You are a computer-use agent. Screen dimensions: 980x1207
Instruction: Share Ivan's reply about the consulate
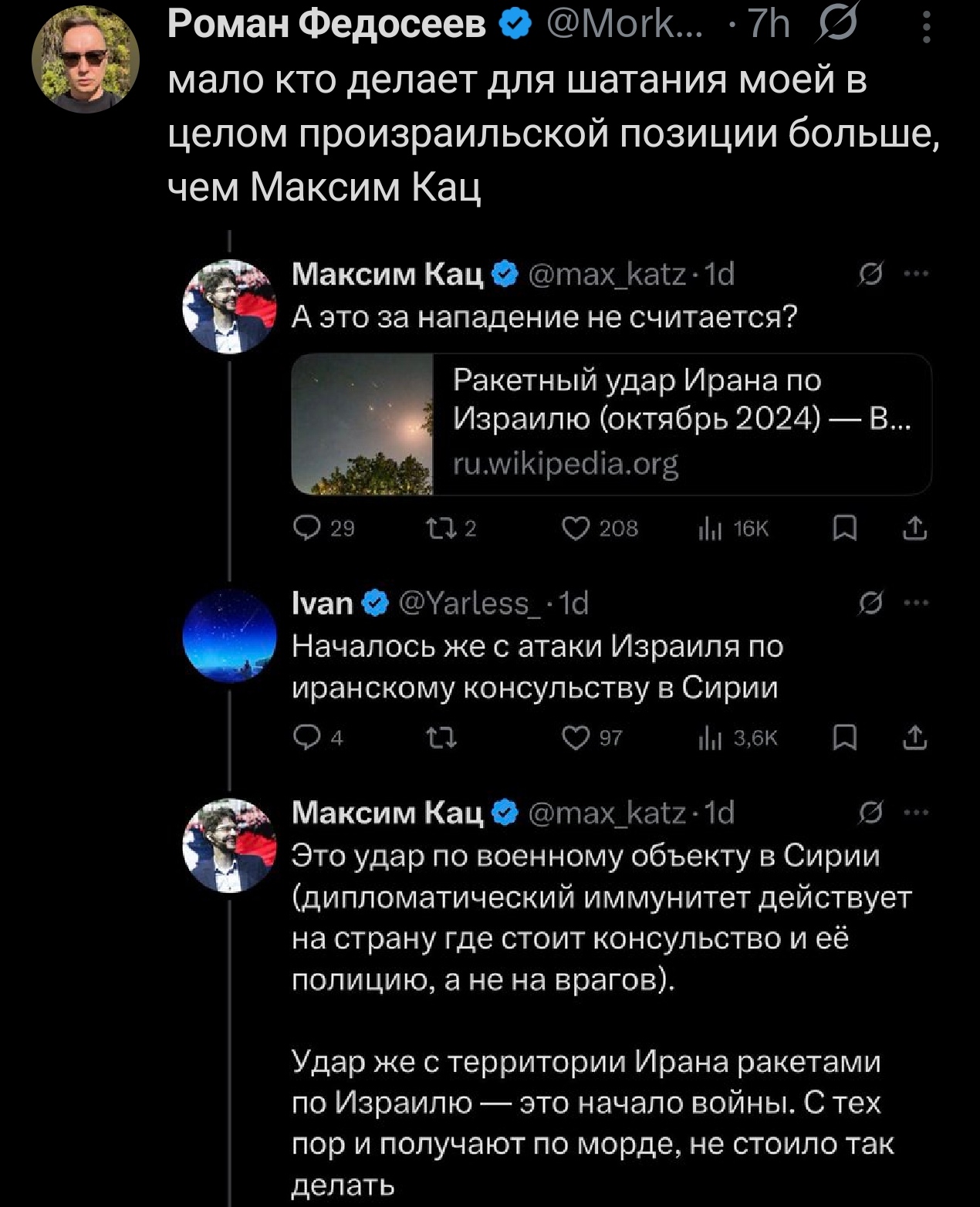tap(914, 739)
